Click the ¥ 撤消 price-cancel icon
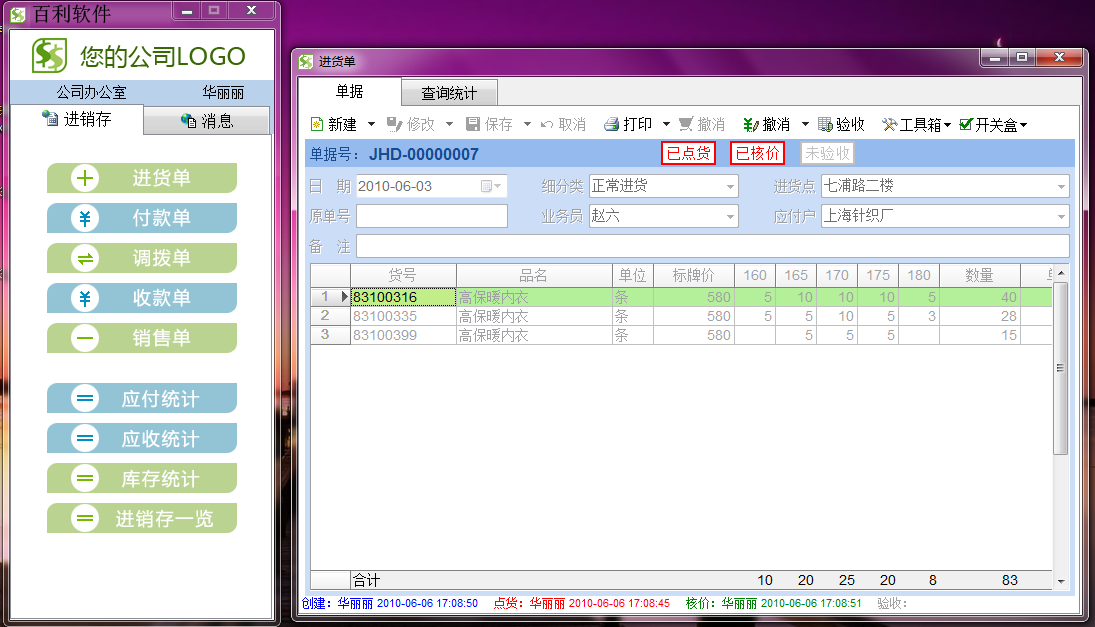The image size is (1095, 627). (750, 125)
